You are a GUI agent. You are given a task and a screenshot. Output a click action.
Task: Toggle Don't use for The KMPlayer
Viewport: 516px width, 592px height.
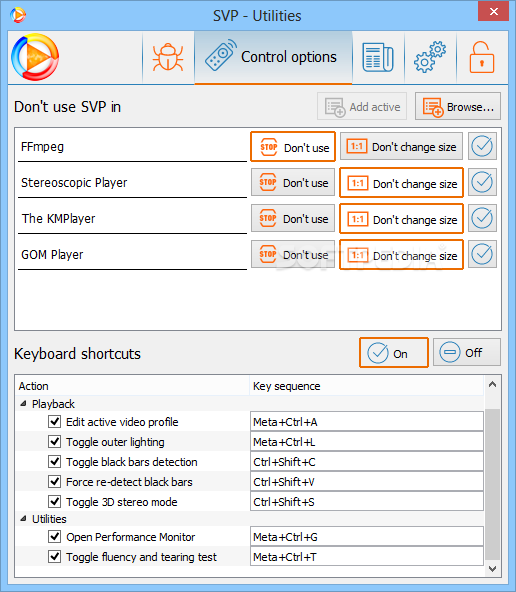click(x=293, y=219)
